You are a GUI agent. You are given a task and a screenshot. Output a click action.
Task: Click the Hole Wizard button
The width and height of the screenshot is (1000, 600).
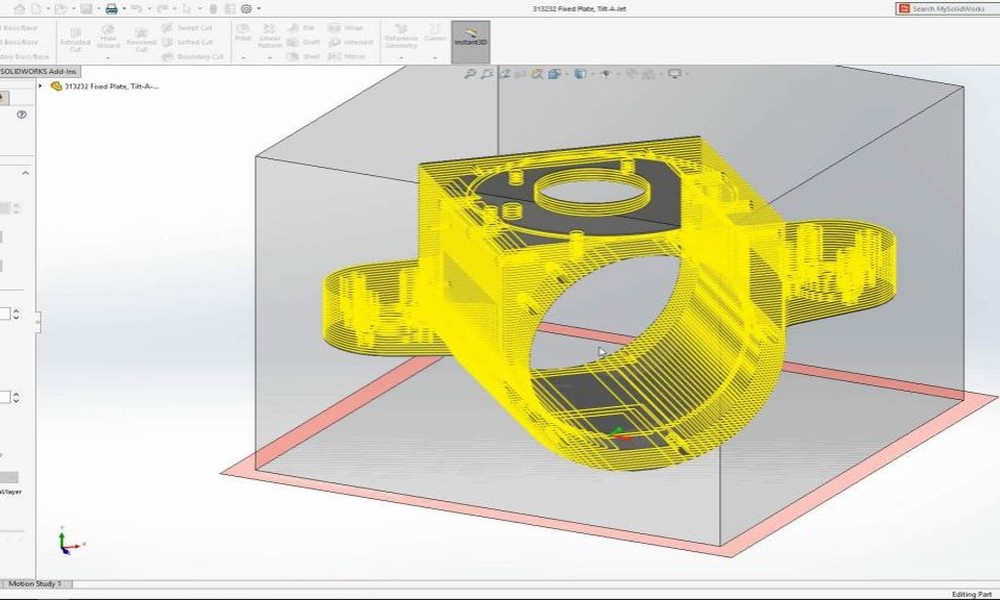(x=109, y=40)
